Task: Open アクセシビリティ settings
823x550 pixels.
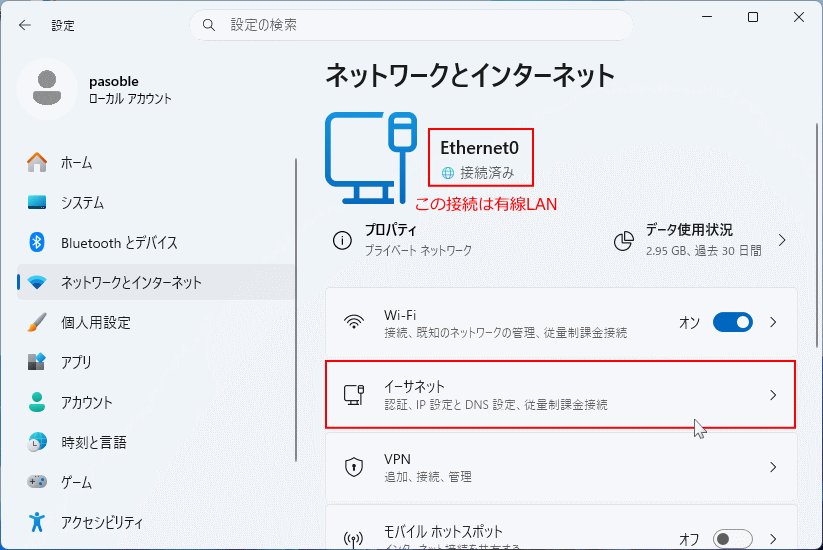Action: click(155, 522)
